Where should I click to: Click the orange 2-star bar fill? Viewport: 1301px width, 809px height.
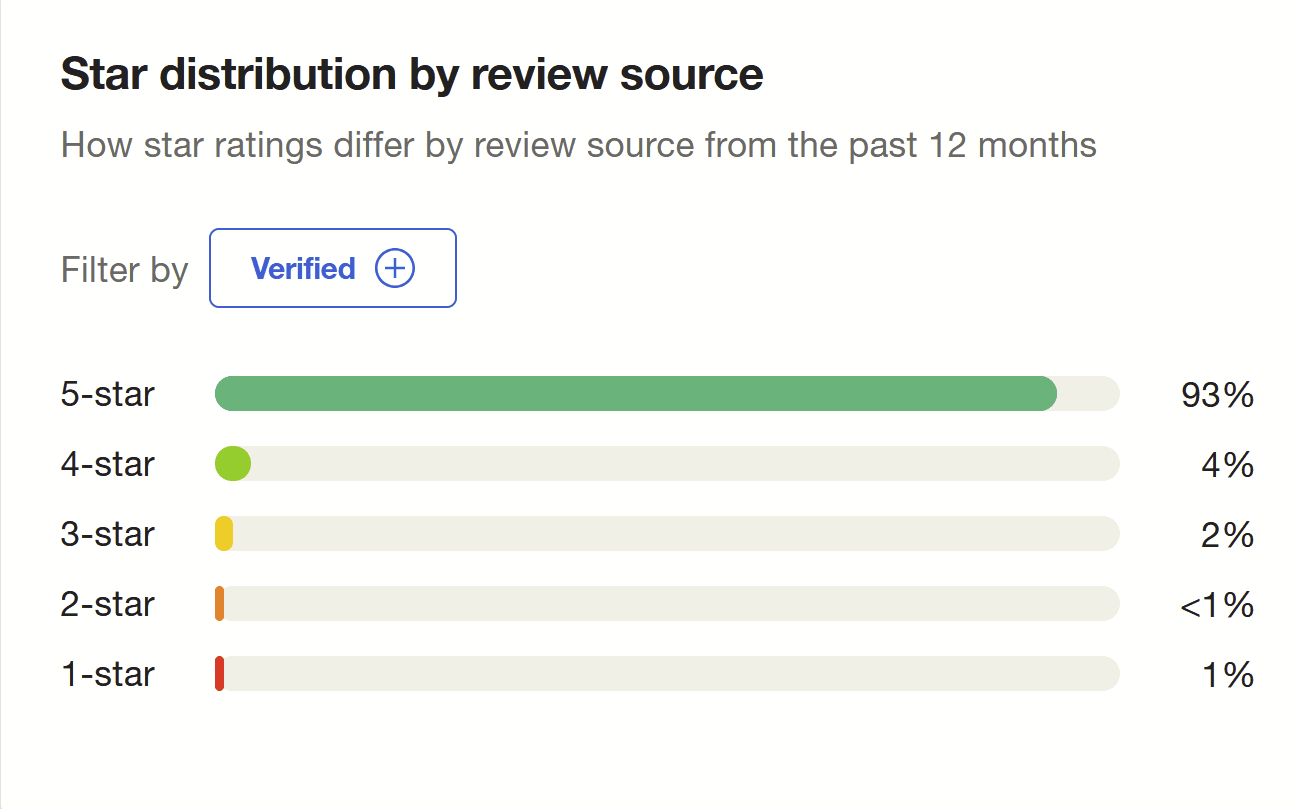click(220, 604)
